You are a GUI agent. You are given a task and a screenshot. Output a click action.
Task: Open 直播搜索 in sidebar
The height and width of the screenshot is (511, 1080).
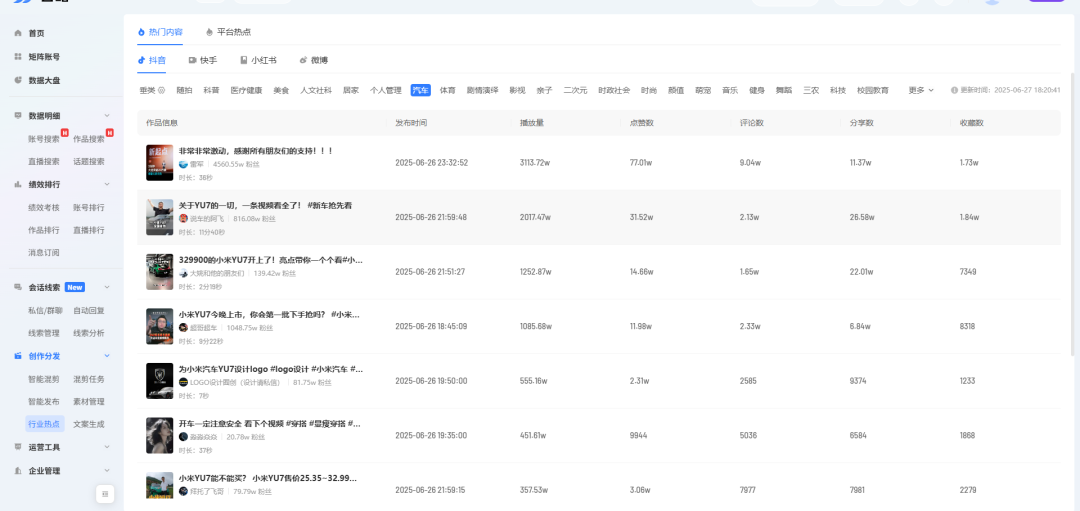(44, 161)
